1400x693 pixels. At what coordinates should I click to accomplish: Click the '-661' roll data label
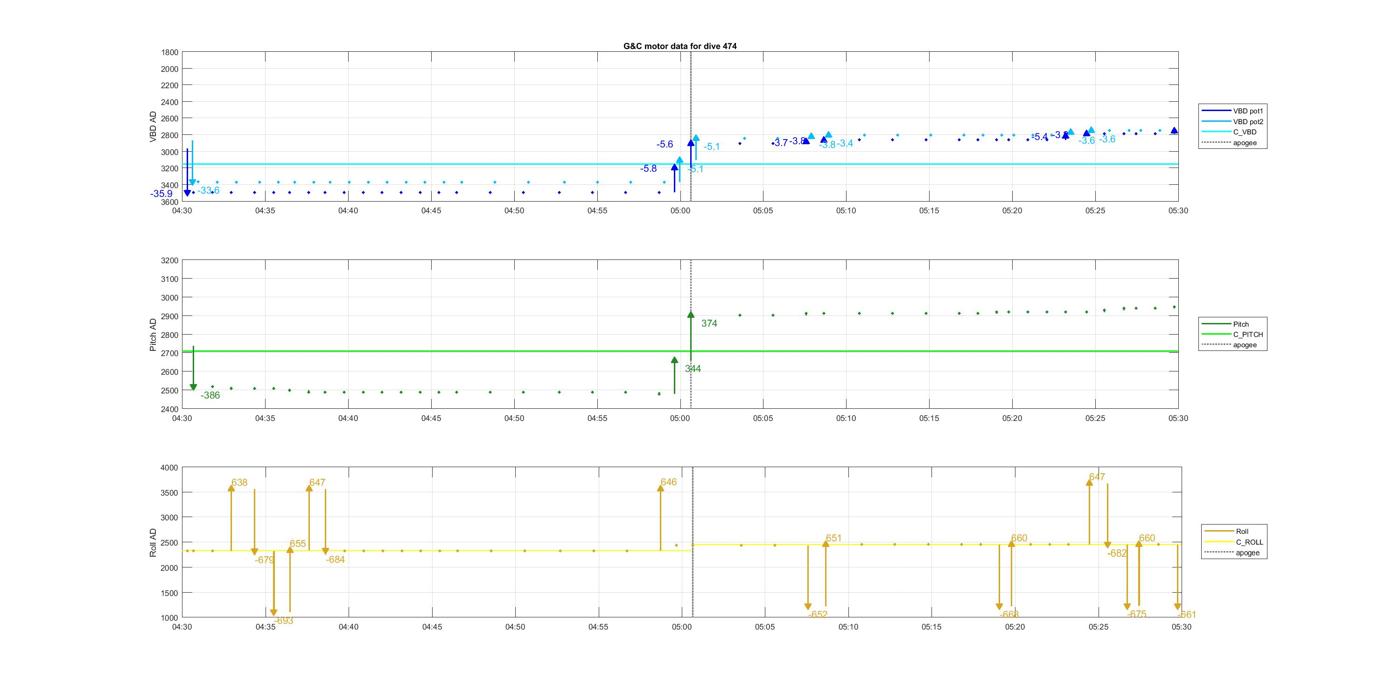point(1187,615)
